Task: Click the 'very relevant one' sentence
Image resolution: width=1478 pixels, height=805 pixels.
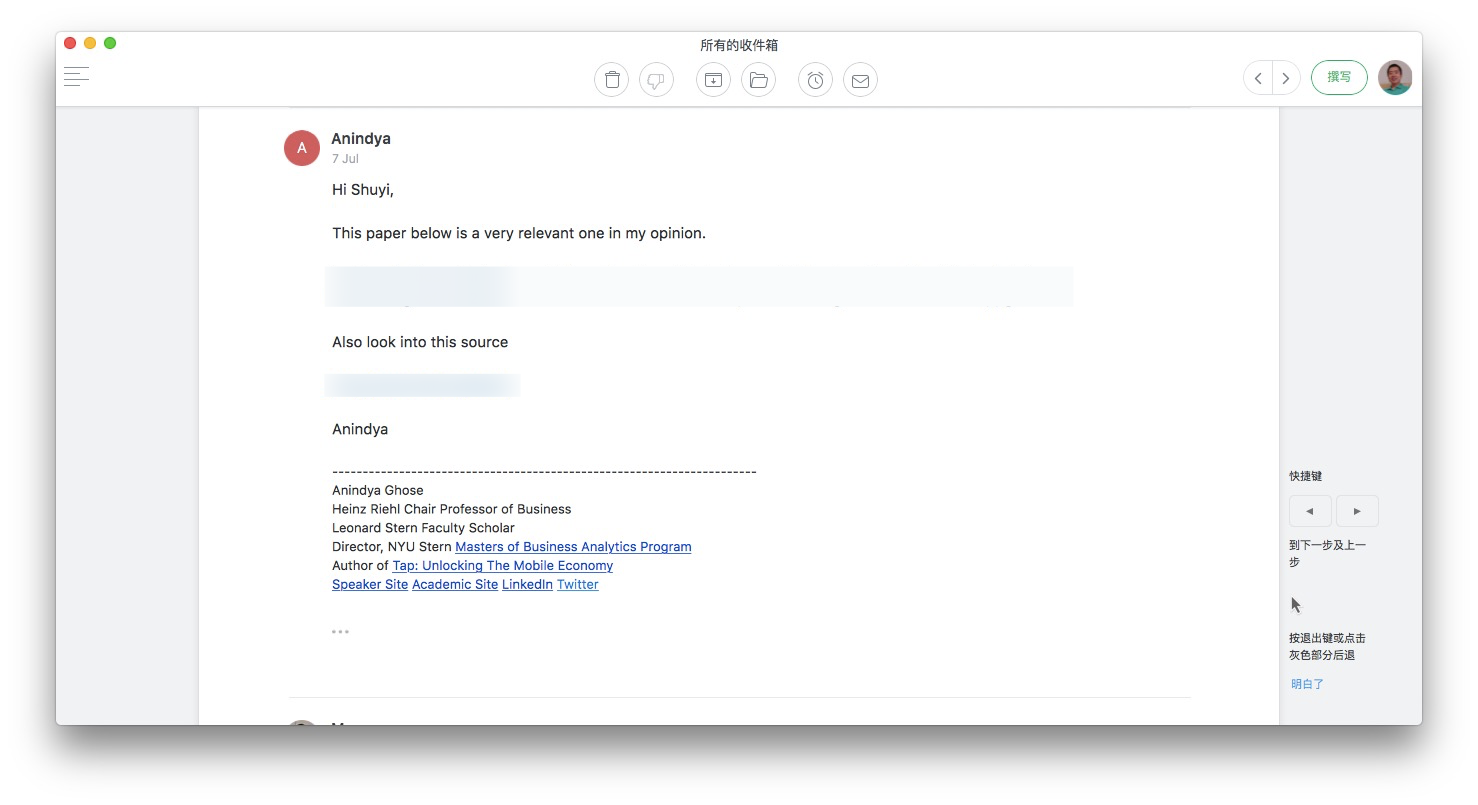Action: point(519,234)
